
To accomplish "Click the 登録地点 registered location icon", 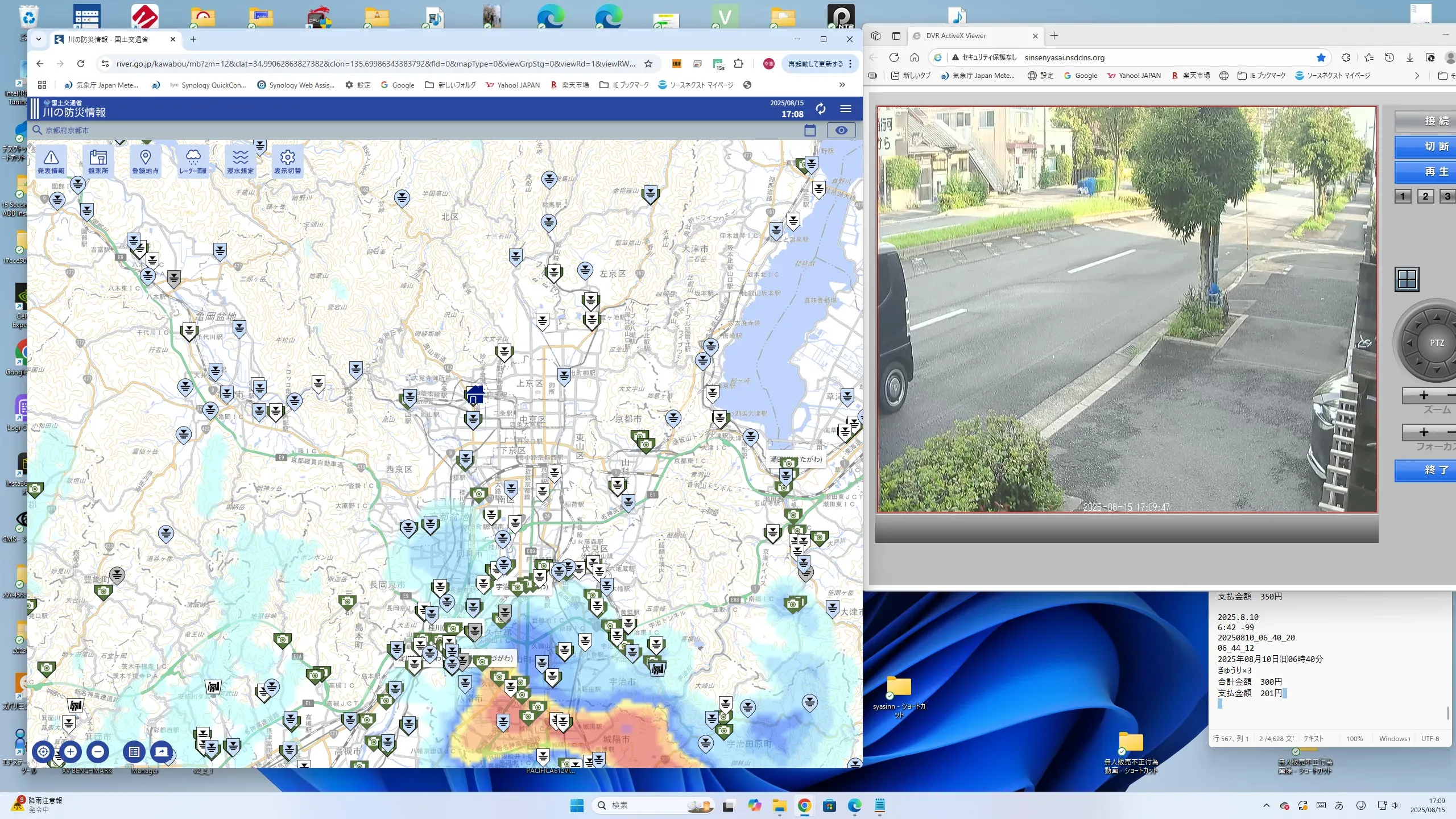I will 145,161.
